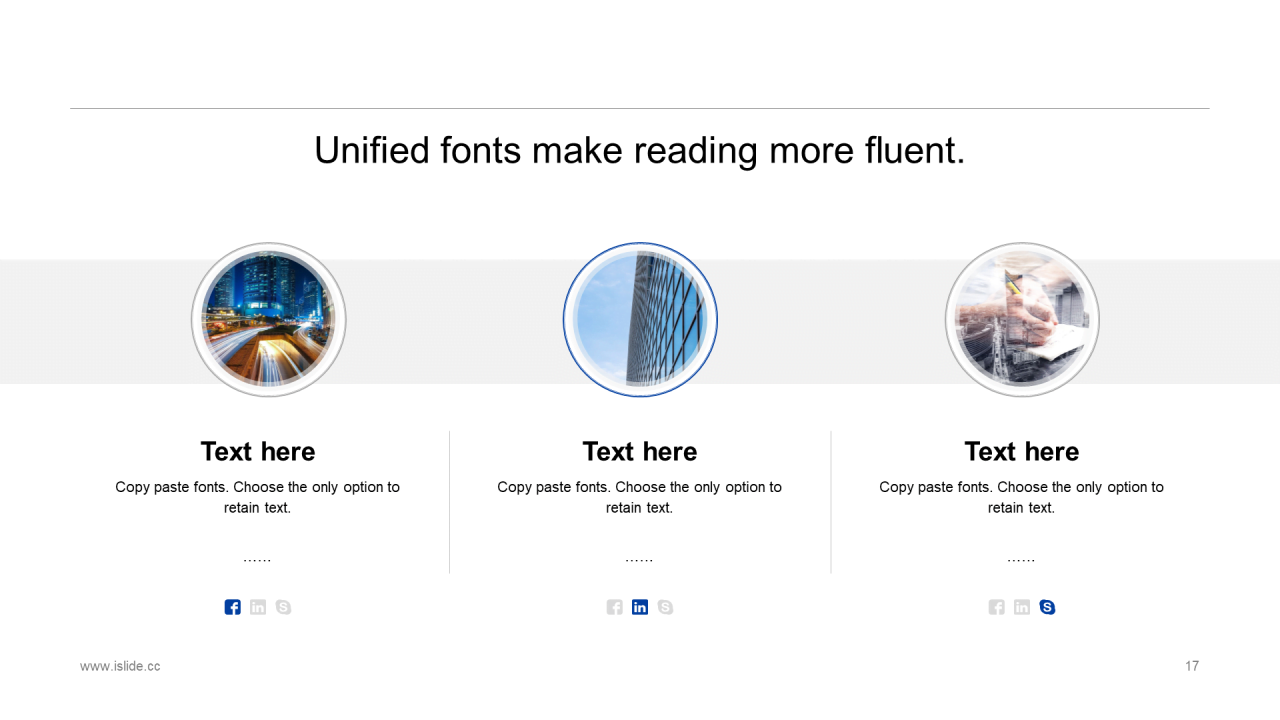Image resolution: width=1280 pixels, height=720 pixels.
Task: Click the blue highlighted LinkedIn icon
Action: [x=640, y=607]
